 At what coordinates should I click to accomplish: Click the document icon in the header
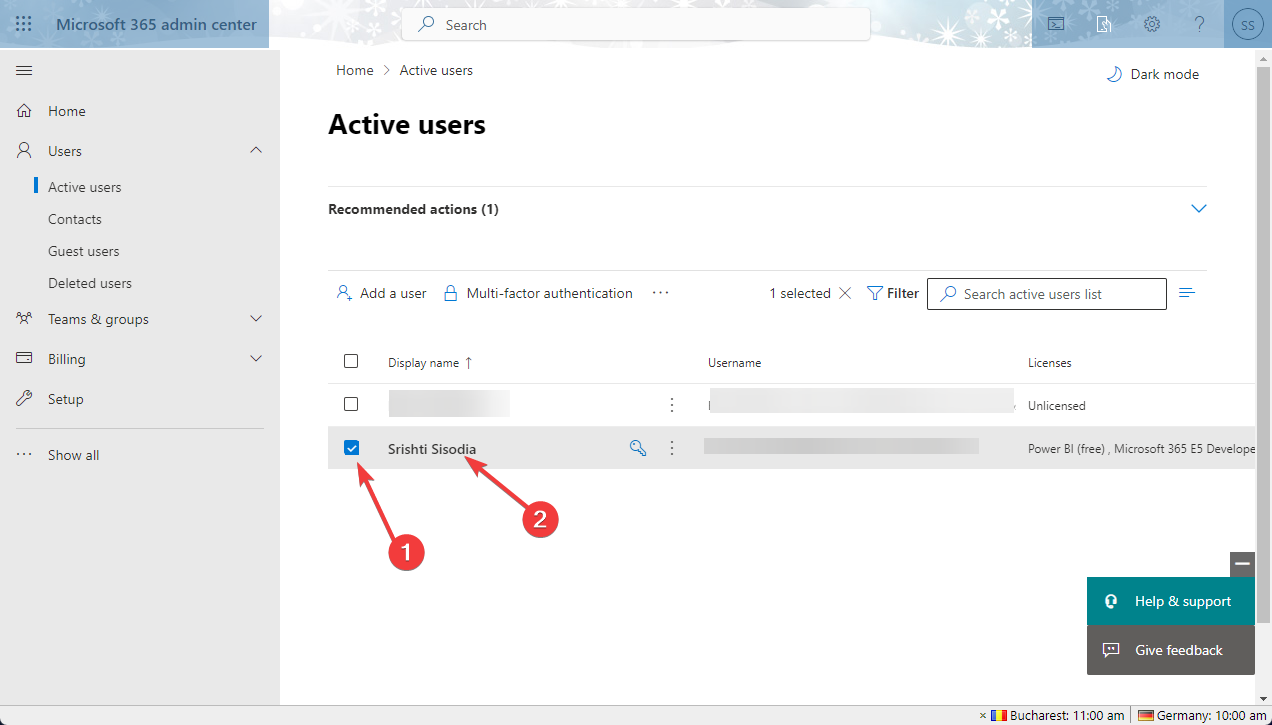1104,24
